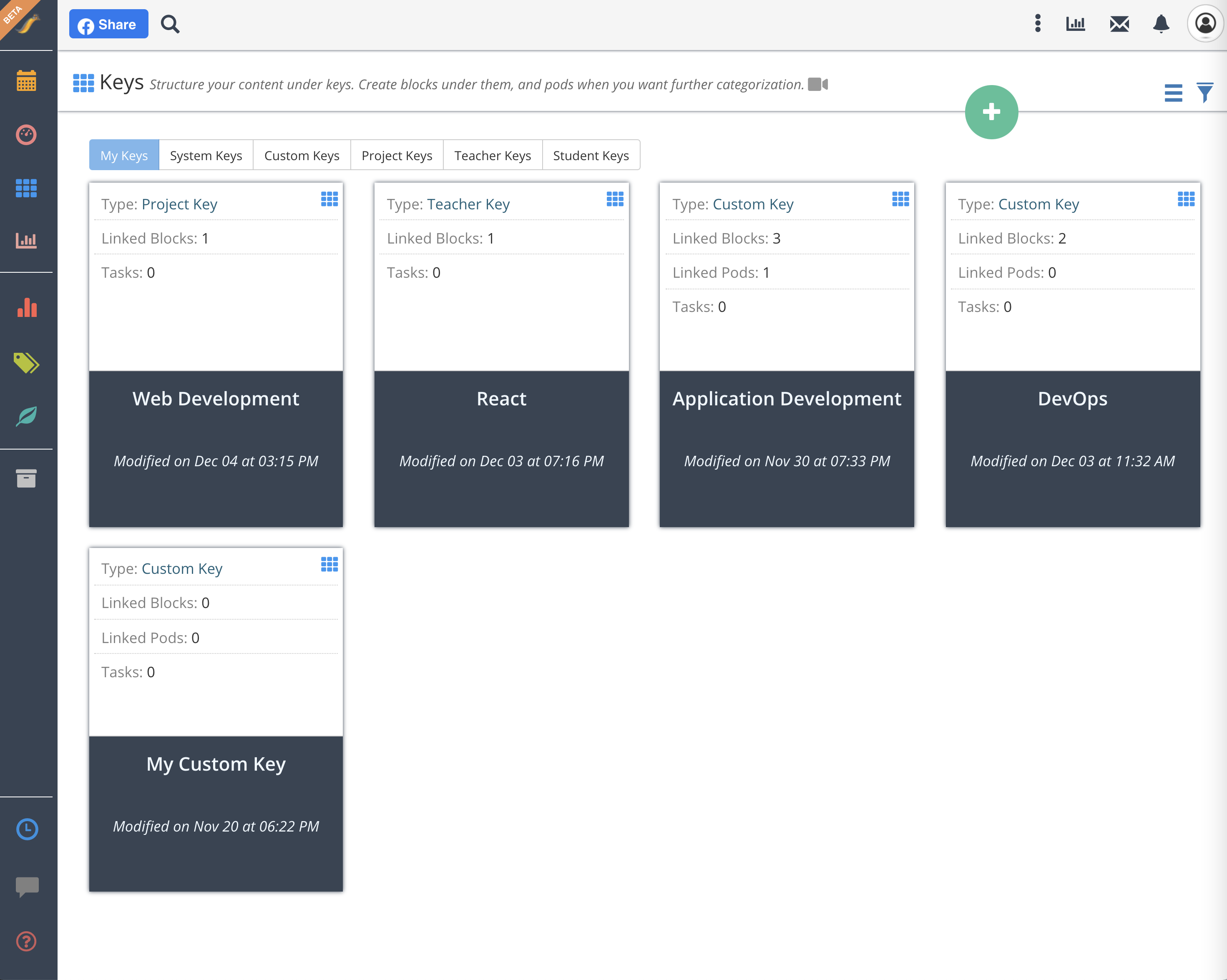
Task: Click grid icon on Web Development card
Action: tap(329, 199)
